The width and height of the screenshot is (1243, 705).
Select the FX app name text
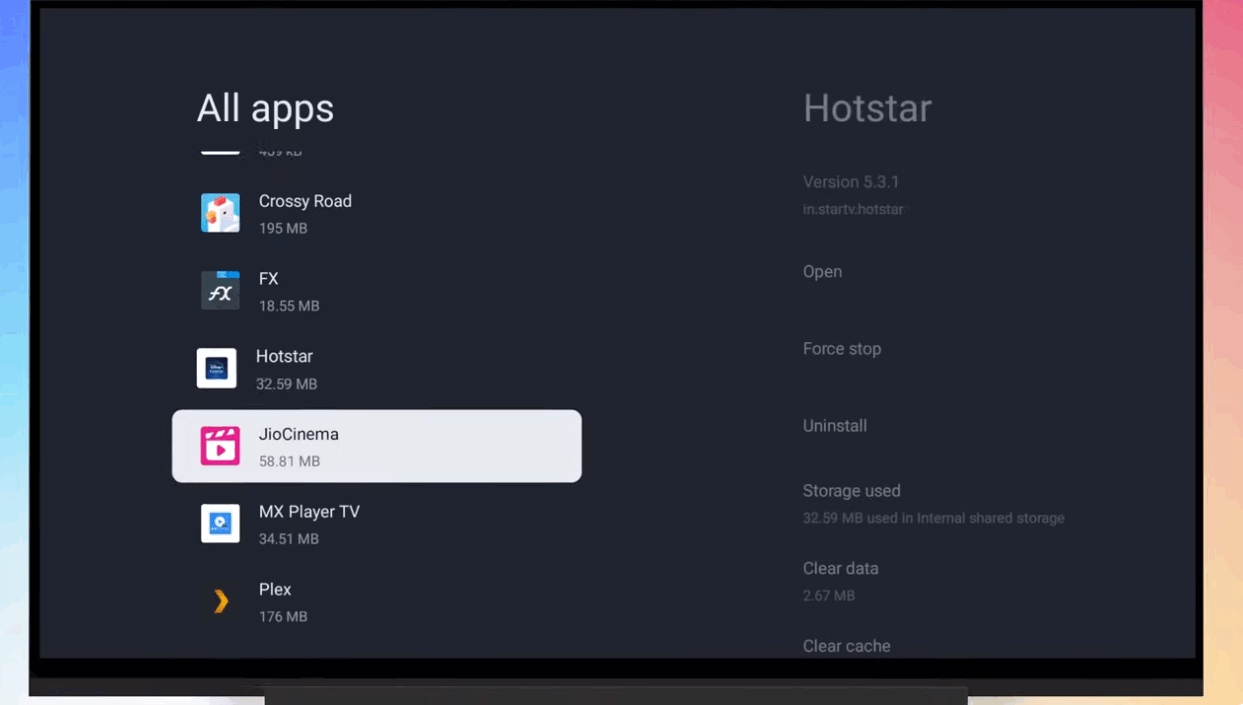pyautogui.click(x=268, y=279)
